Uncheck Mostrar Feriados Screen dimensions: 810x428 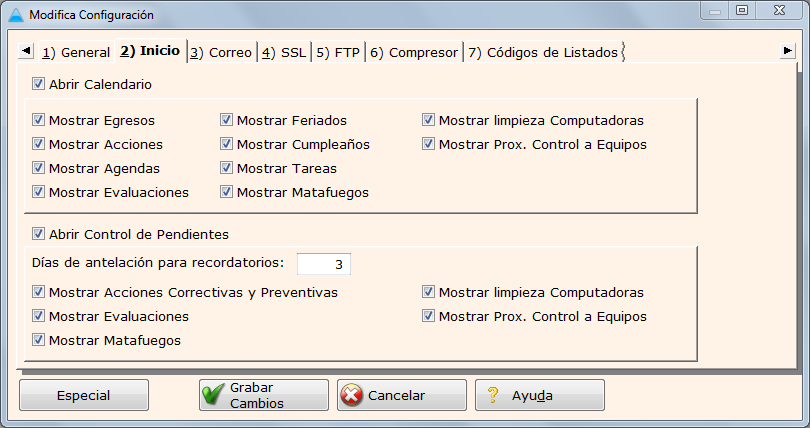(227, 120)
